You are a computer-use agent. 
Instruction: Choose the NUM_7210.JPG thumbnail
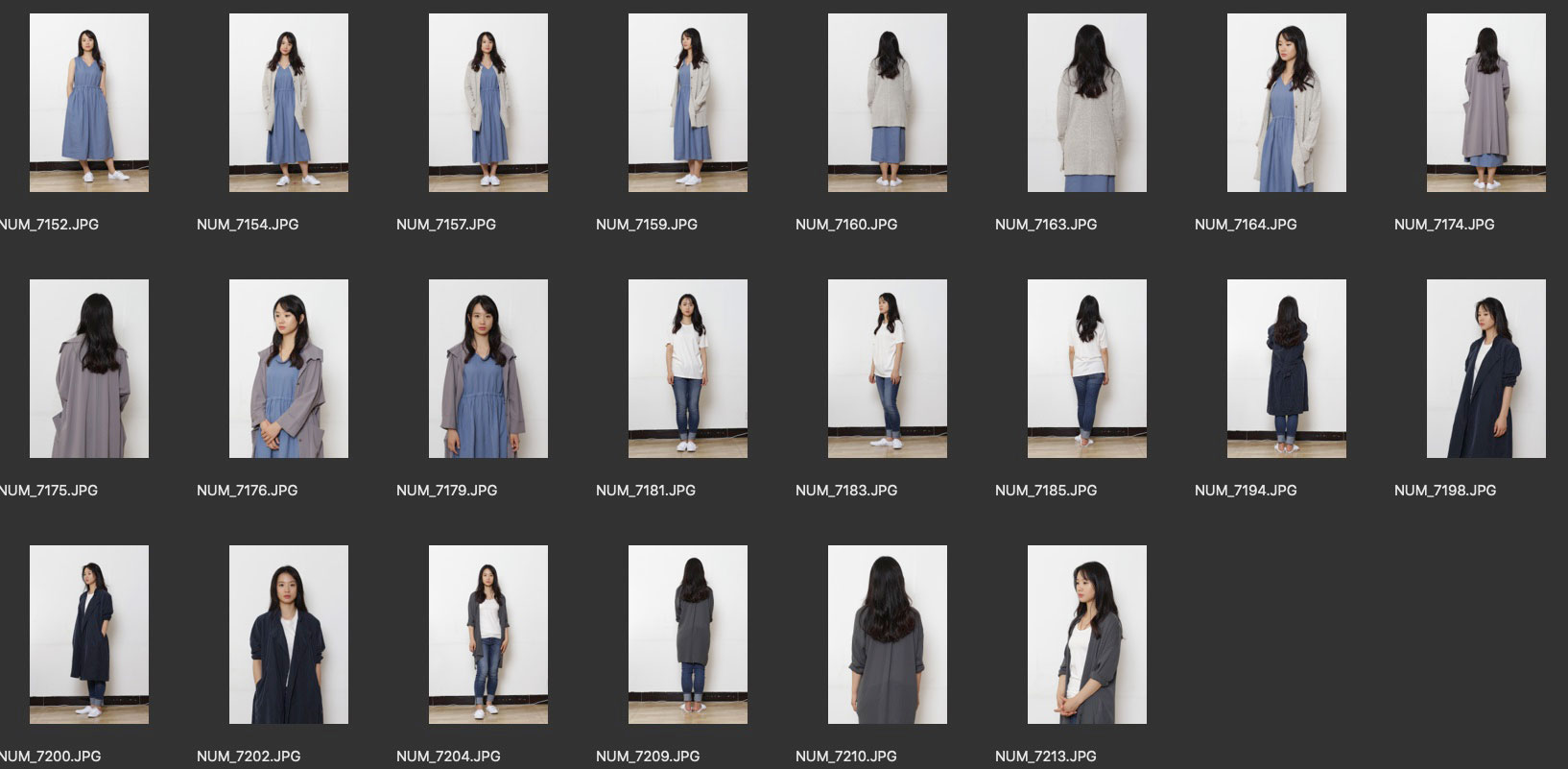(888, 635)
